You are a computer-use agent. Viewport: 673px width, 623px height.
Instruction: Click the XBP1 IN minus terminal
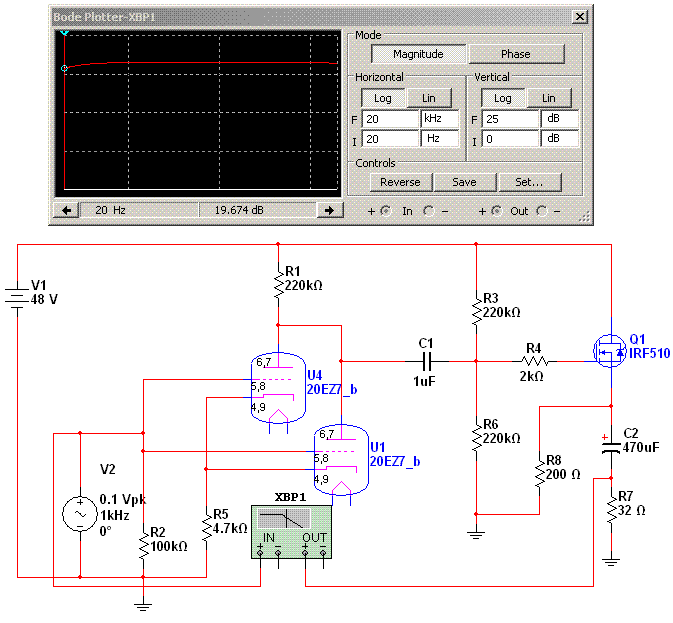click(278, 553)
